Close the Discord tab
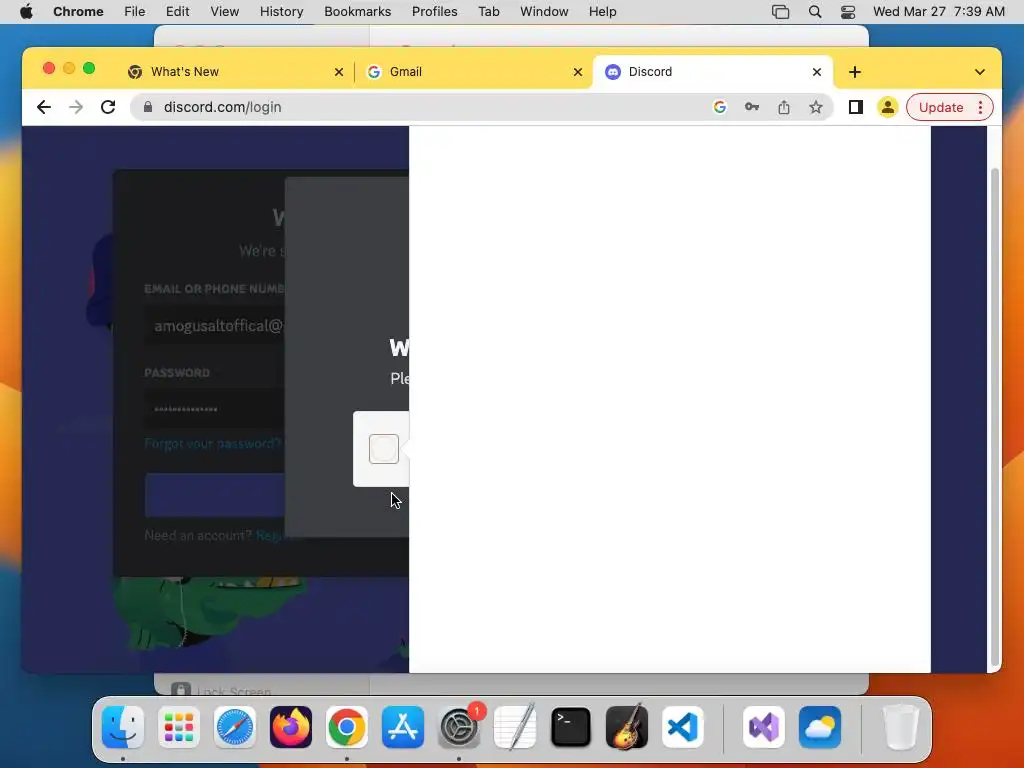Viewport: 1024px width, 768px height. pos(817,72)
